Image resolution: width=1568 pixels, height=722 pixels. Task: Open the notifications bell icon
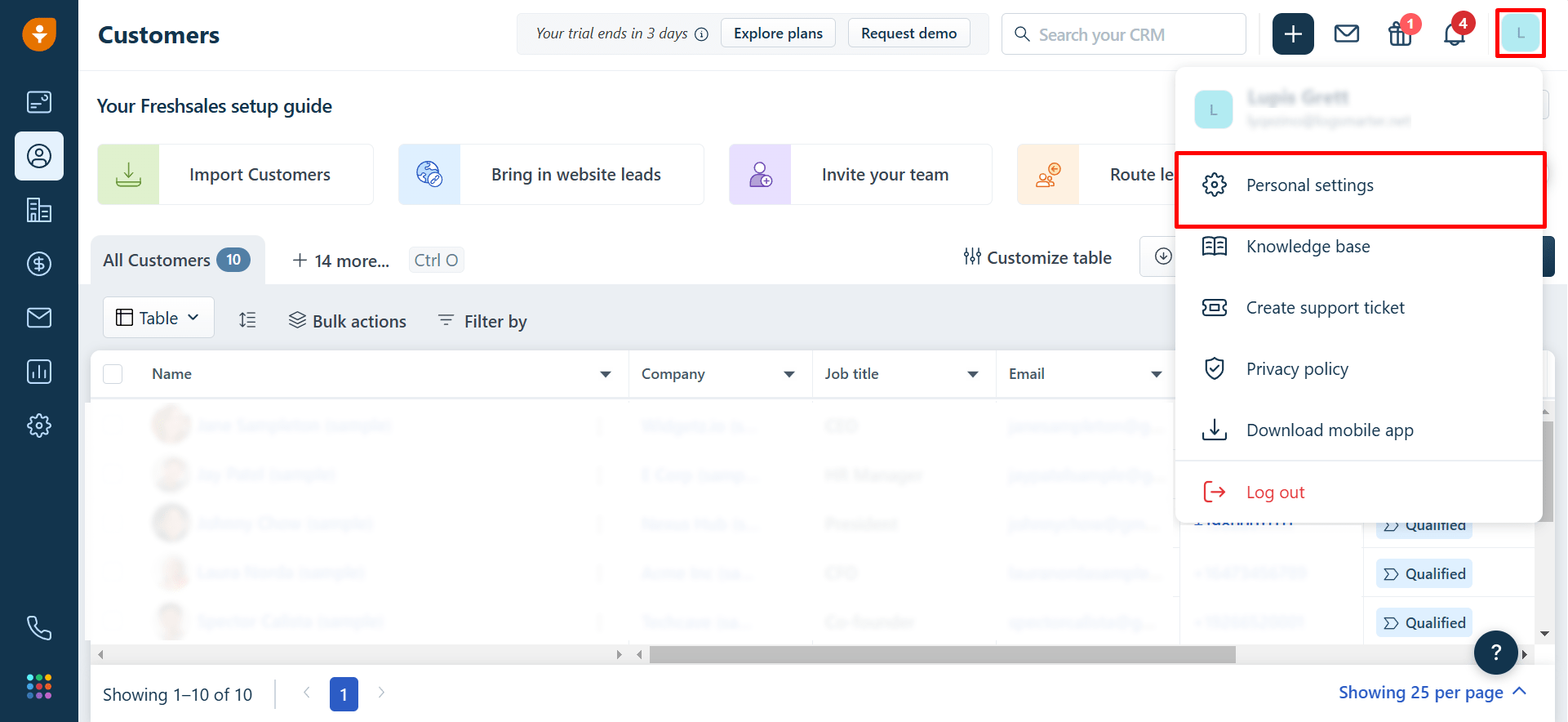point(1455,34)
